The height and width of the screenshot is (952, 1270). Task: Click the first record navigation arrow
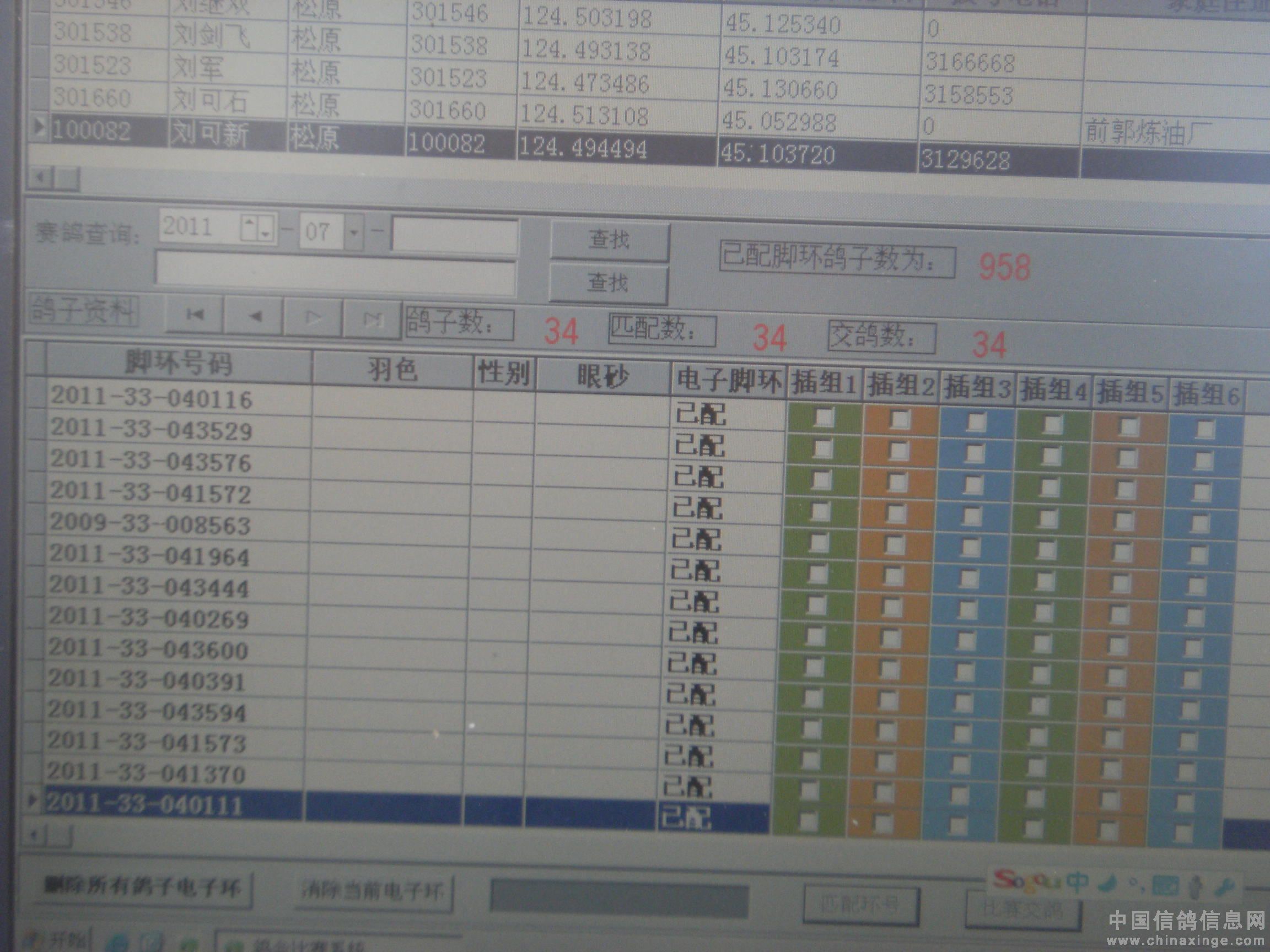point(195,315)
